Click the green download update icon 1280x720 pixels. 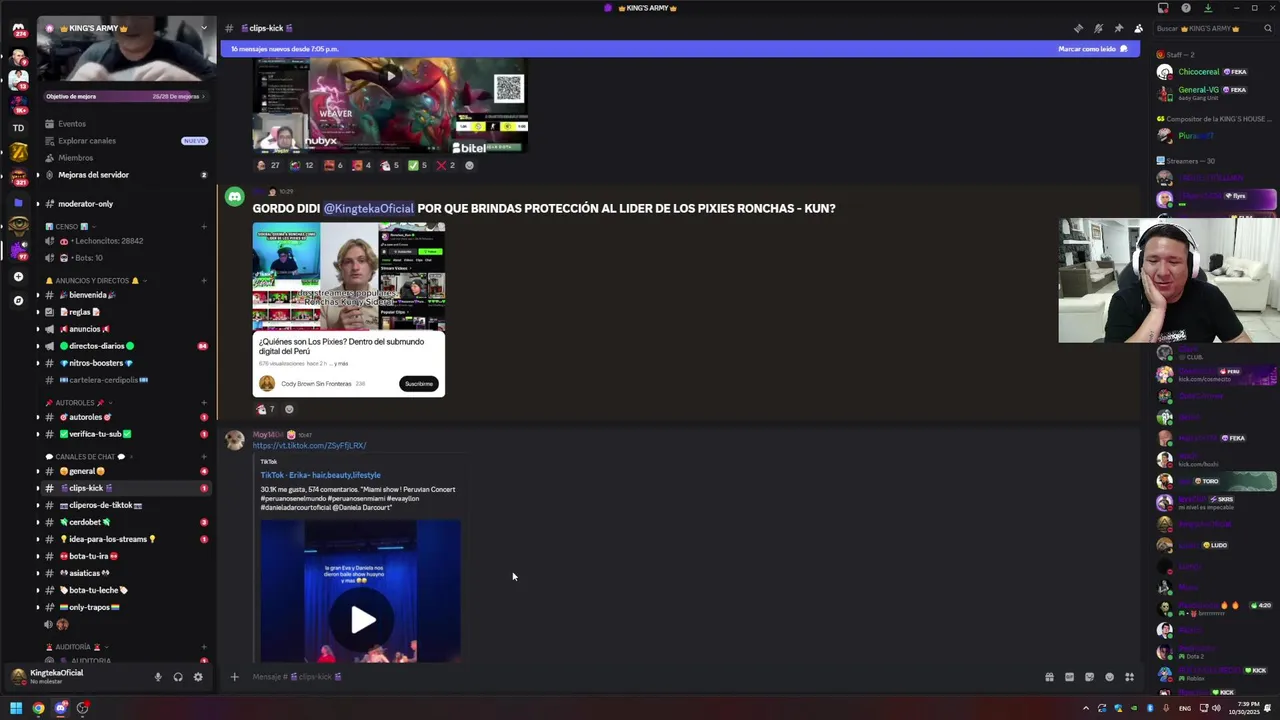[x=1207, y=8]
